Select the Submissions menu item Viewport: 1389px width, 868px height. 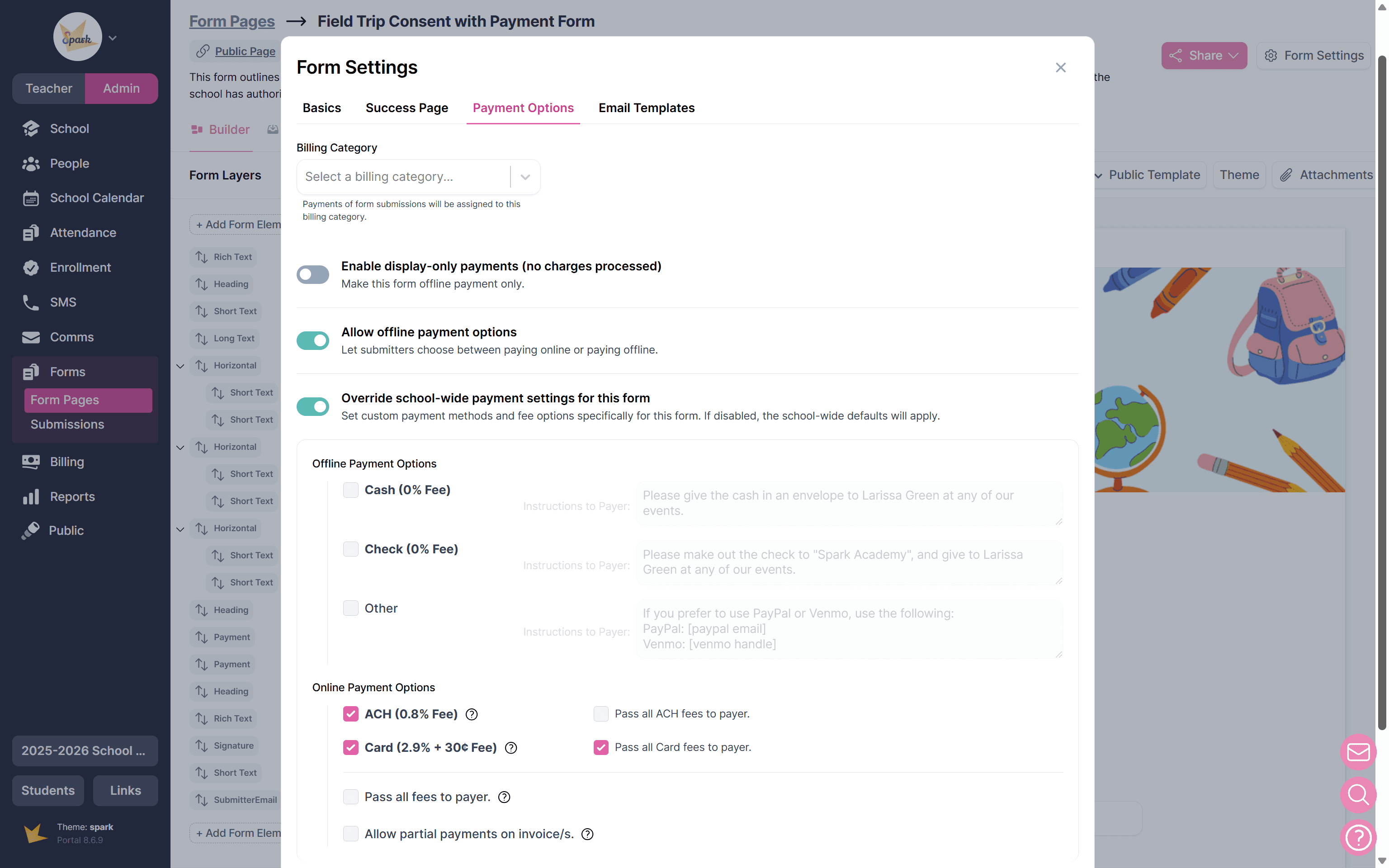click(67, 424)
